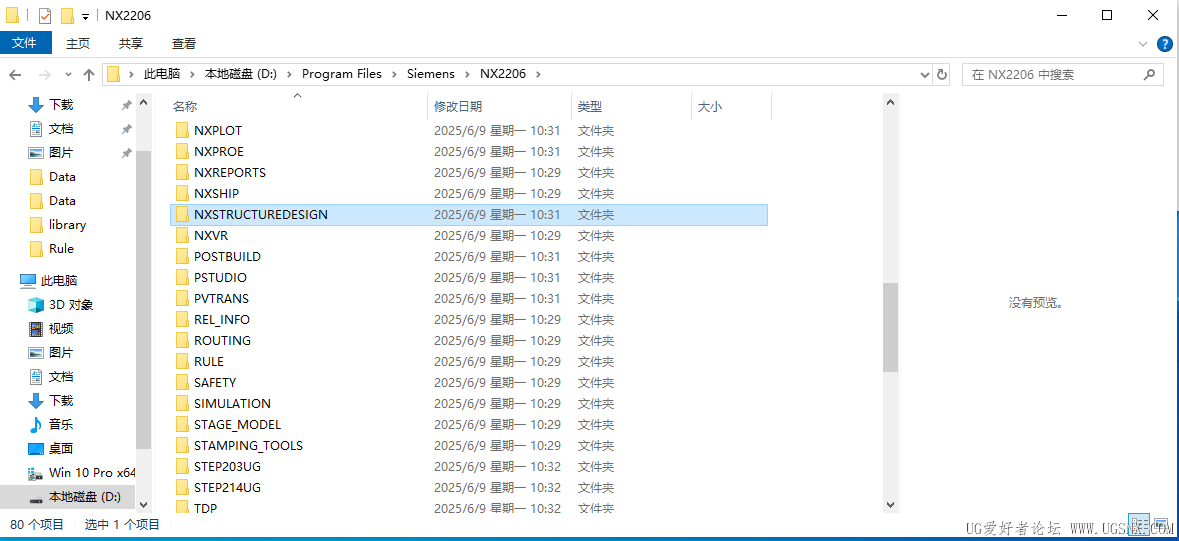This screenshot has width=1179, height=541.
Task: Select the SAFETY folder name
Action: (215, 383)
